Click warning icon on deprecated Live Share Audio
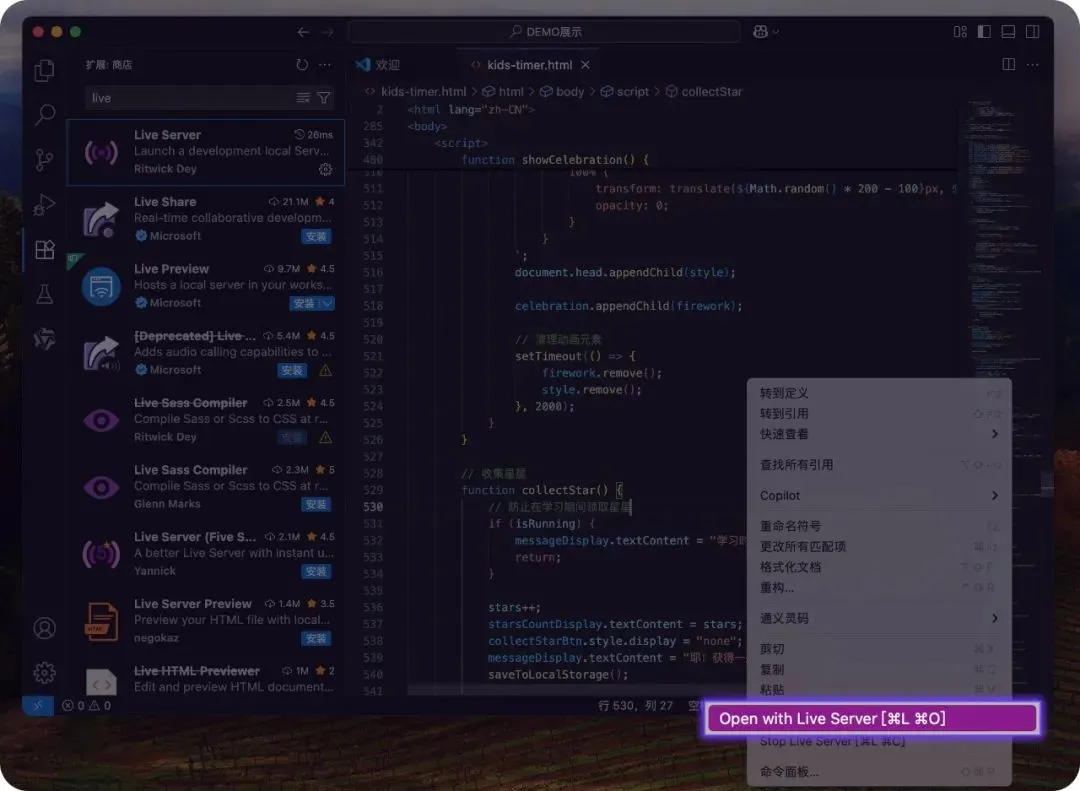The height and width of the screenshot is (791, 1080). coord(326,371)
